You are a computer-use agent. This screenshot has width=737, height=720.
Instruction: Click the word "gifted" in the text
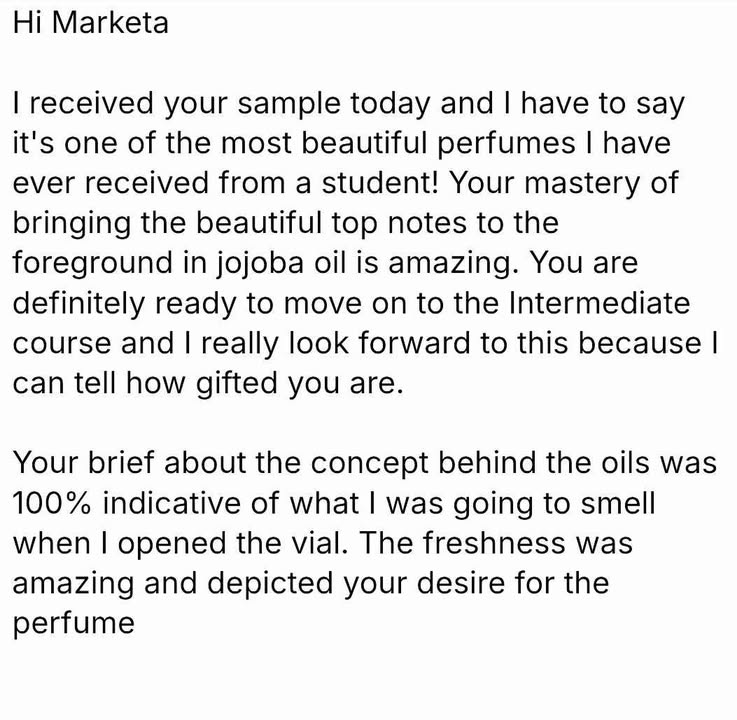pos(237,384)
